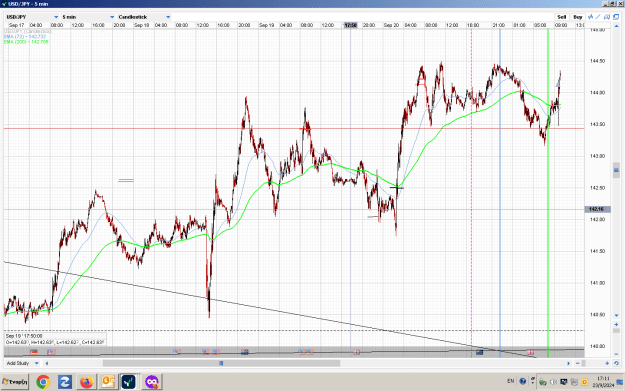Click the 144.50 price axis label

click(x=597, y=61)
